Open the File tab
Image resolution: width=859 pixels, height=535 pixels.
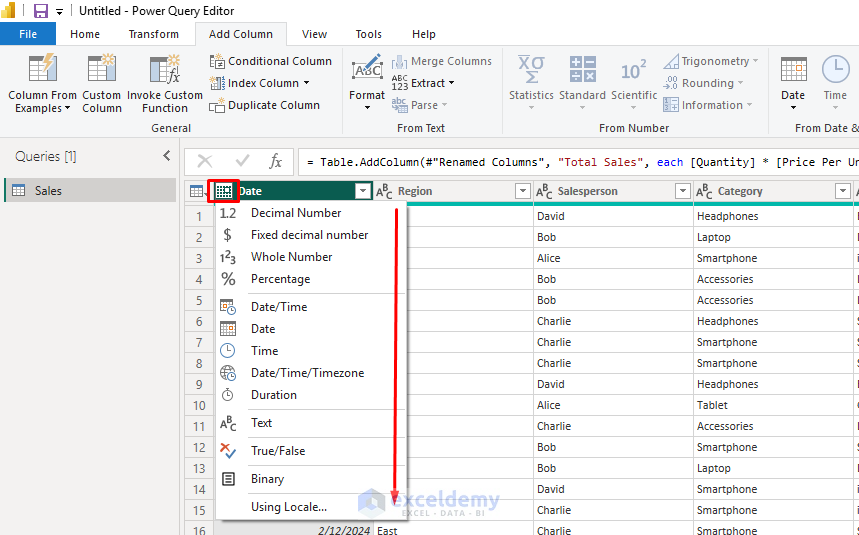click(x=28, y=34)
